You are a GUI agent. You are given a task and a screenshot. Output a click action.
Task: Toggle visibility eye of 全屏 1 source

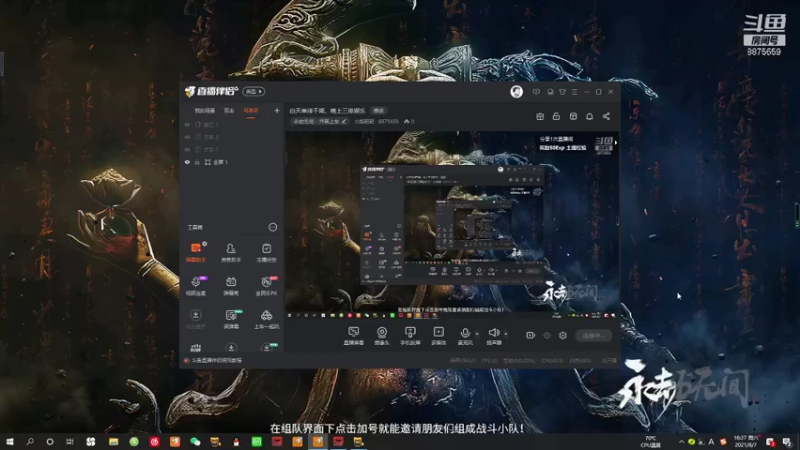click(187, 162)
